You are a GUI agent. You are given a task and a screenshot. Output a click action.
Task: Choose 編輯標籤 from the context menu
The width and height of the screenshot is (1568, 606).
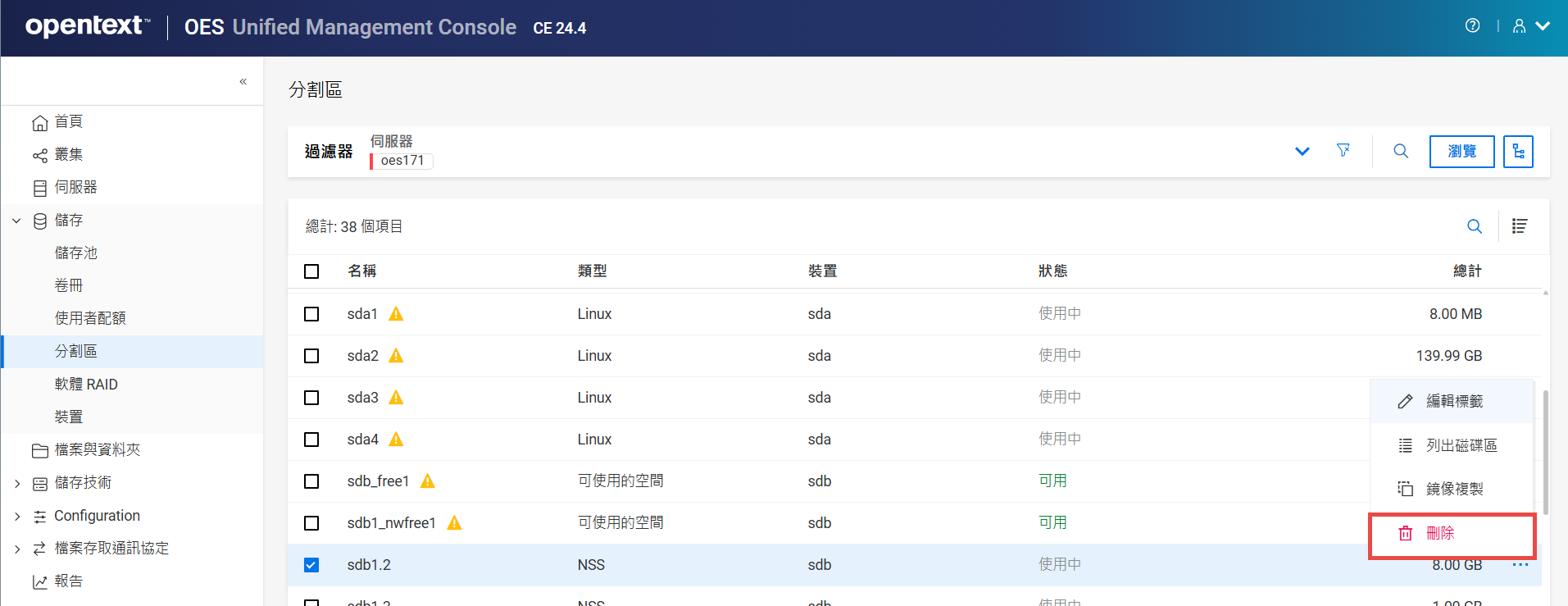tap(1452, 401)
